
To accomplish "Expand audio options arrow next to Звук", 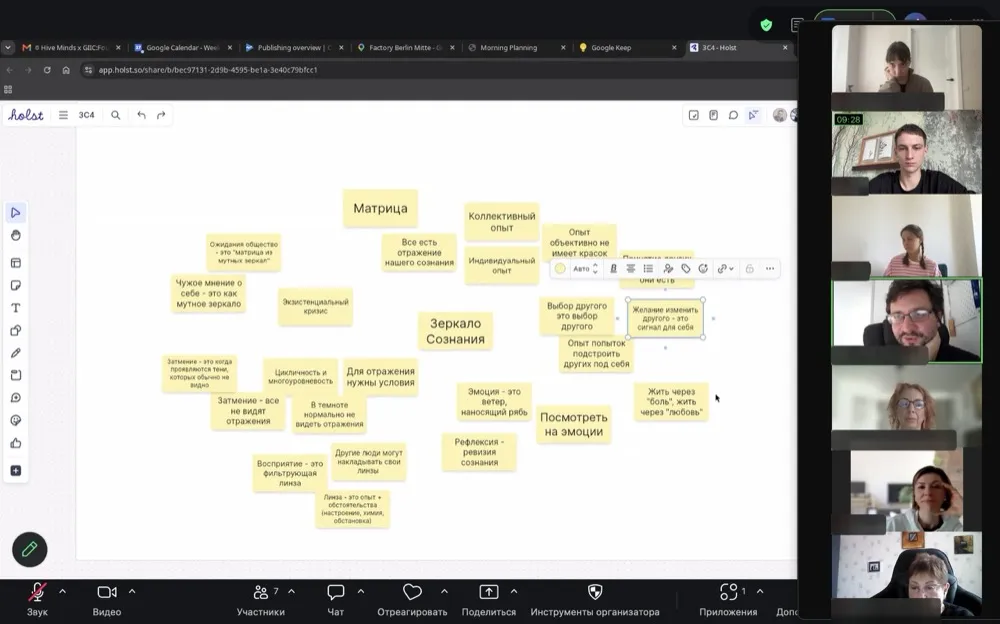I will (62, 591).
